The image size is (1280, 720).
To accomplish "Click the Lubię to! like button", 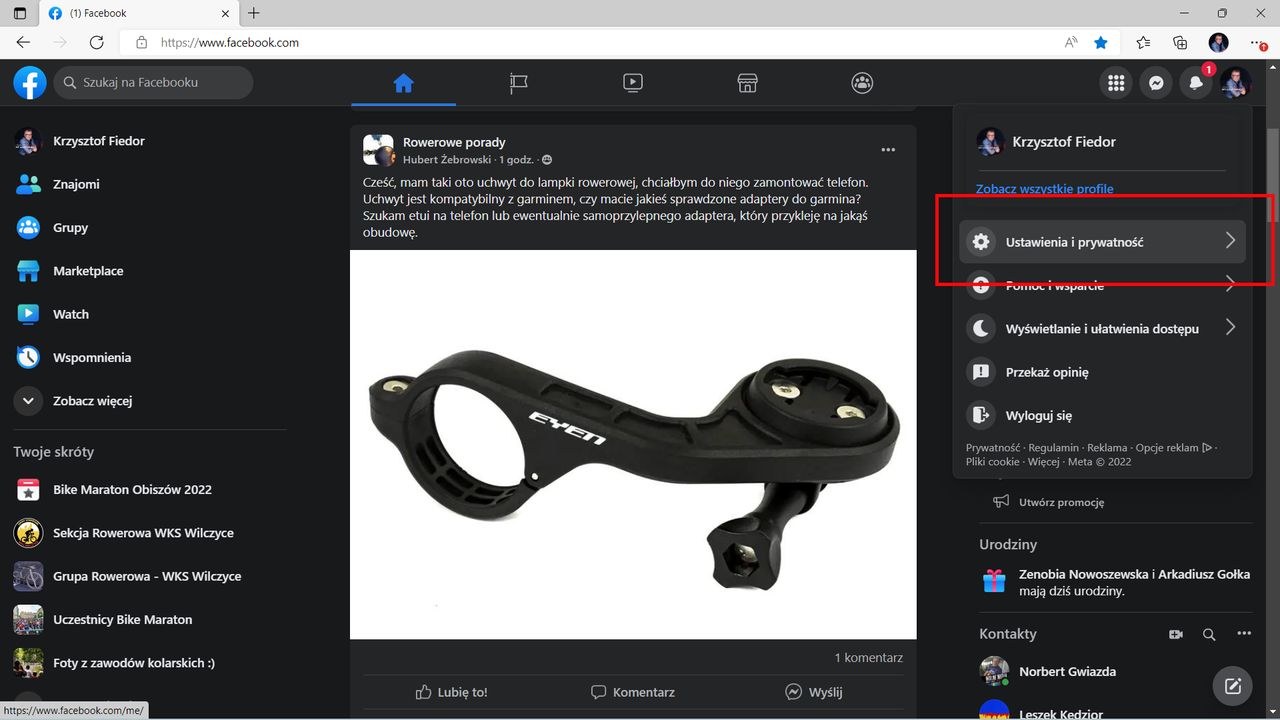I will [x=451, y=692].
